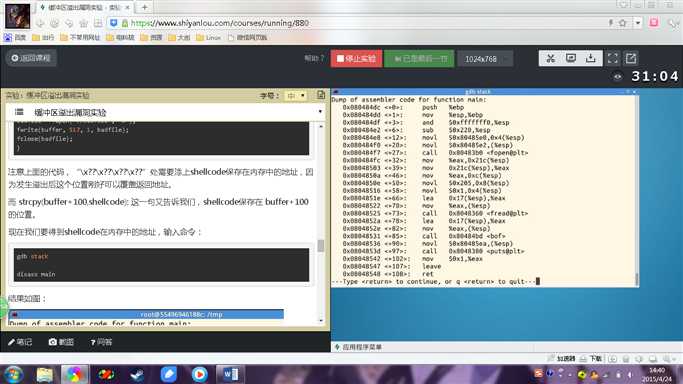Click the gdb terminal title bar

click(484, 91)
